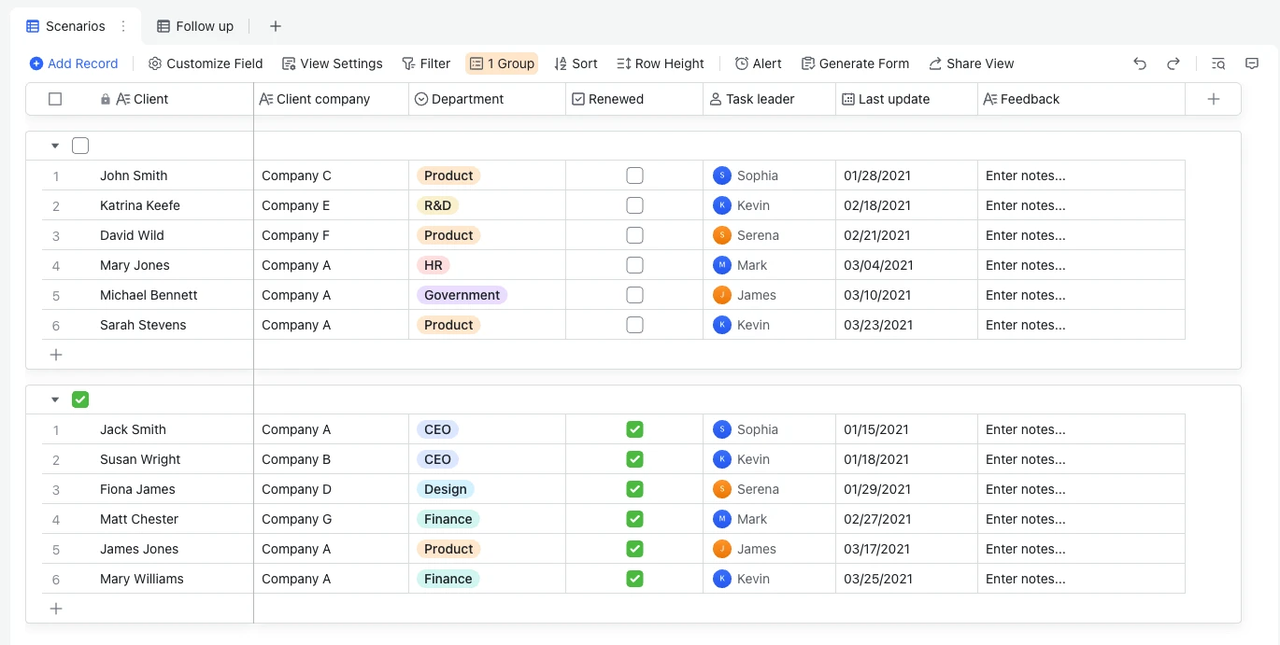Check Renewed for Mary Jones
Screen dimensions: 1280x645
tap(634, 265)
